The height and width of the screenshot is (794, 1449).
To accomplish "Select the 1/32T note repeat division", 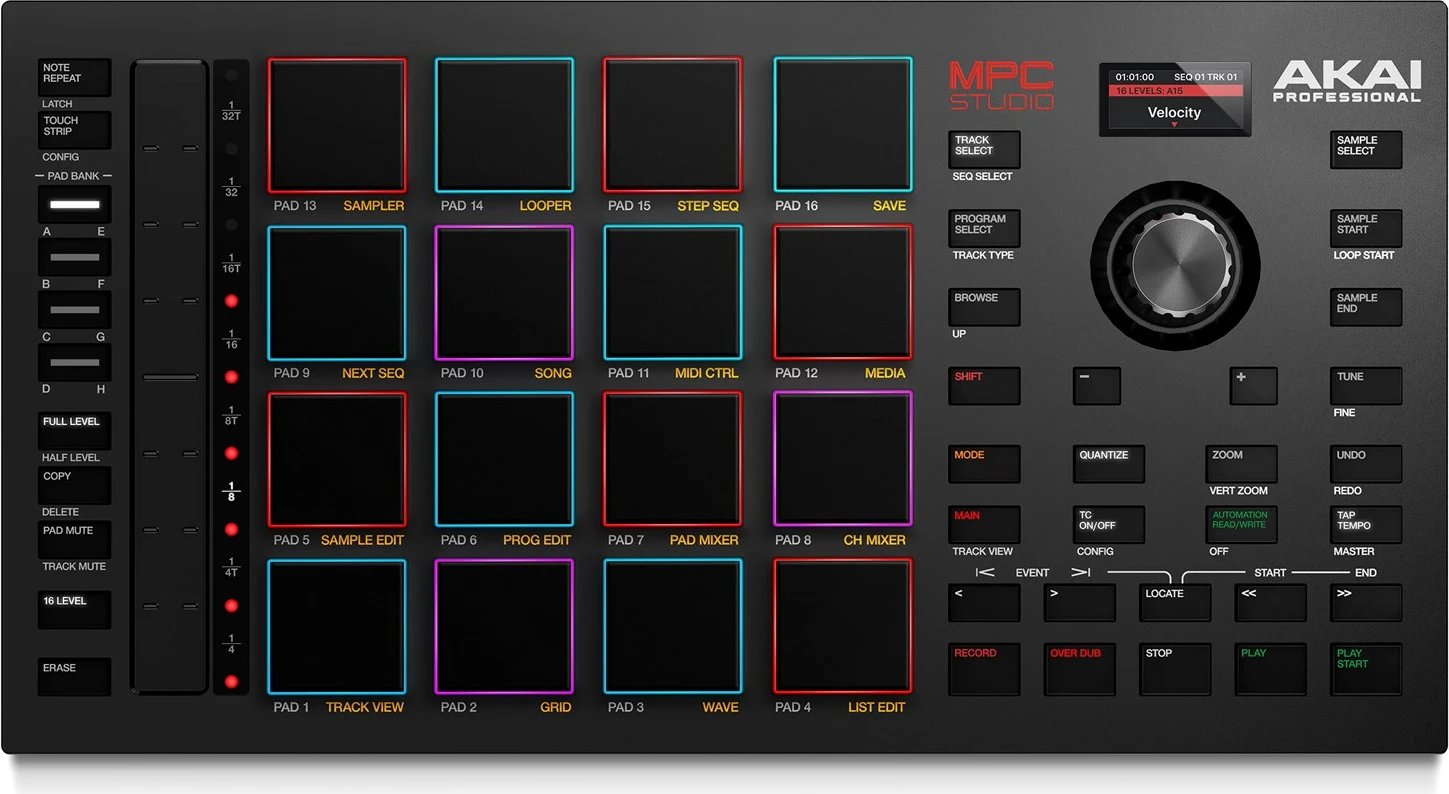I will click(231, 110).
